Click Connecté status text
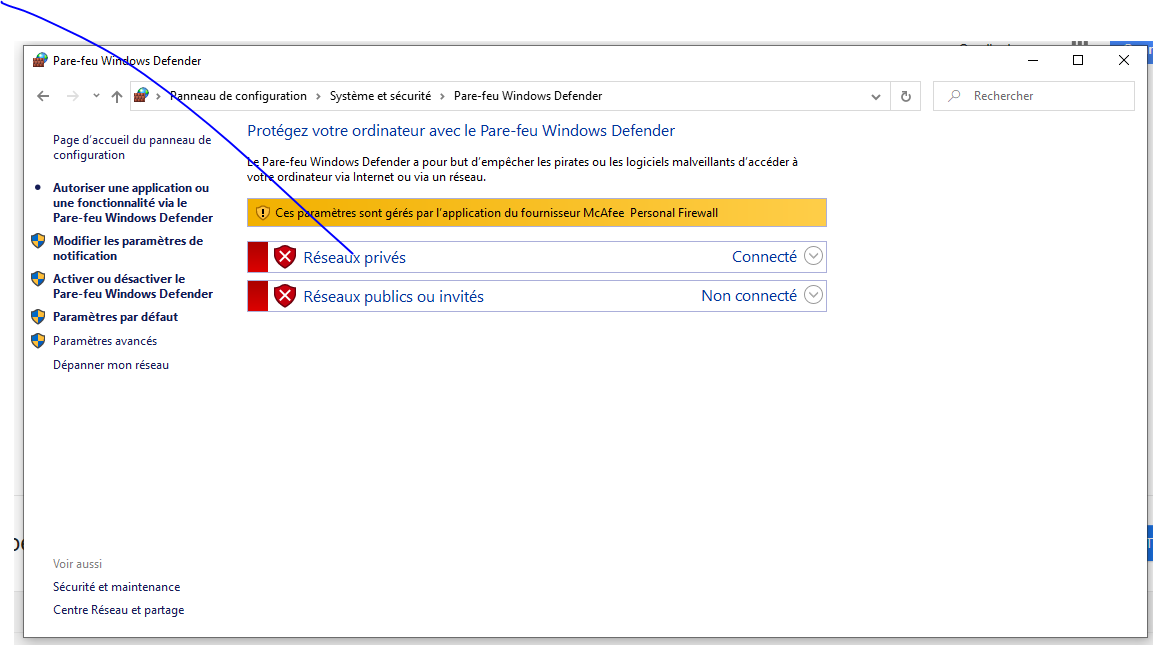 click(764, 257)
